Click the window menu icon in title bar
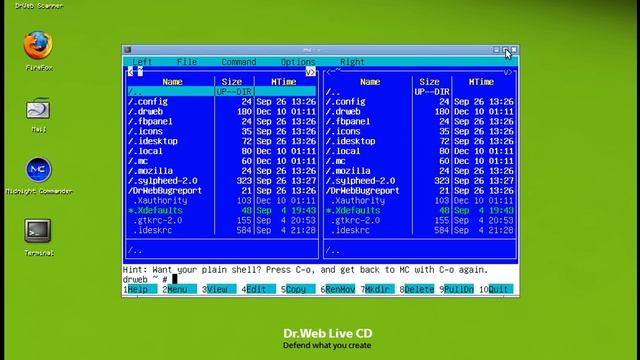This screenshot has height=360, width=640. tap(128, 50)
